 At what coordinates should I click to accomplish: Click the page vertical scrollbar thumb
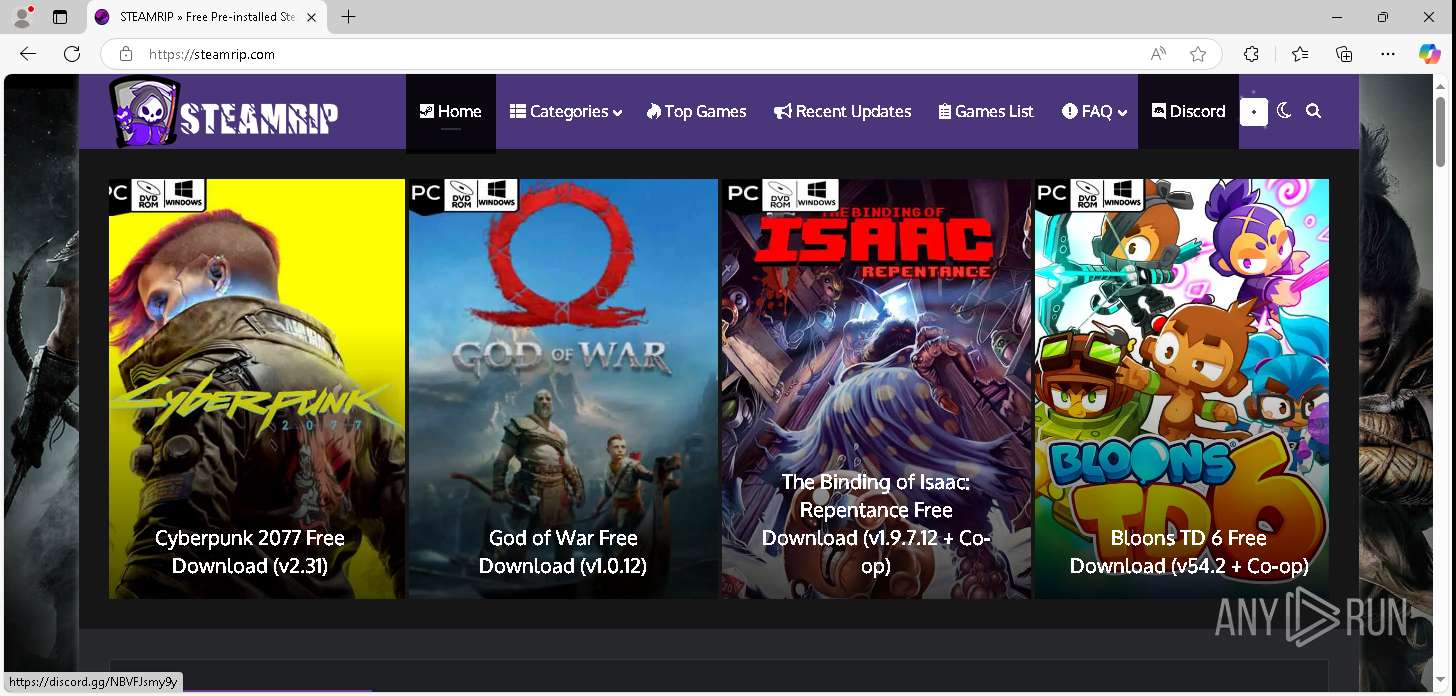pos(1440,130)
